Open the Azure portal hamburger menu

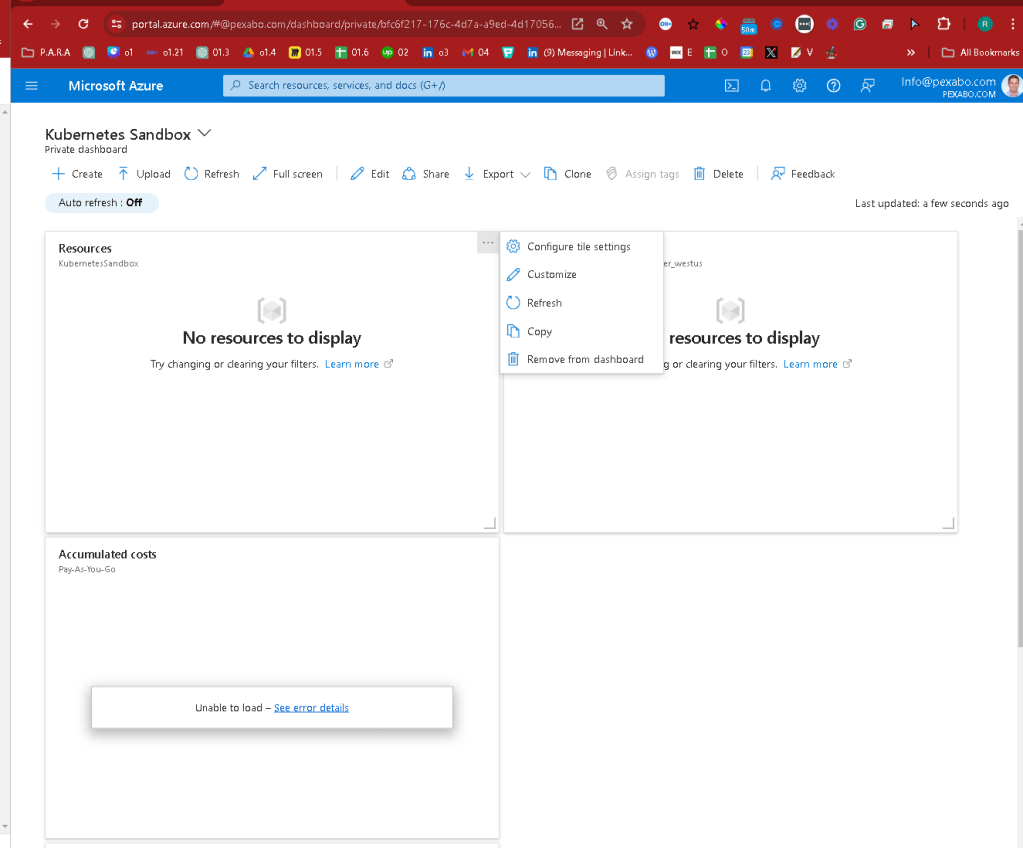tap(31, 85)
